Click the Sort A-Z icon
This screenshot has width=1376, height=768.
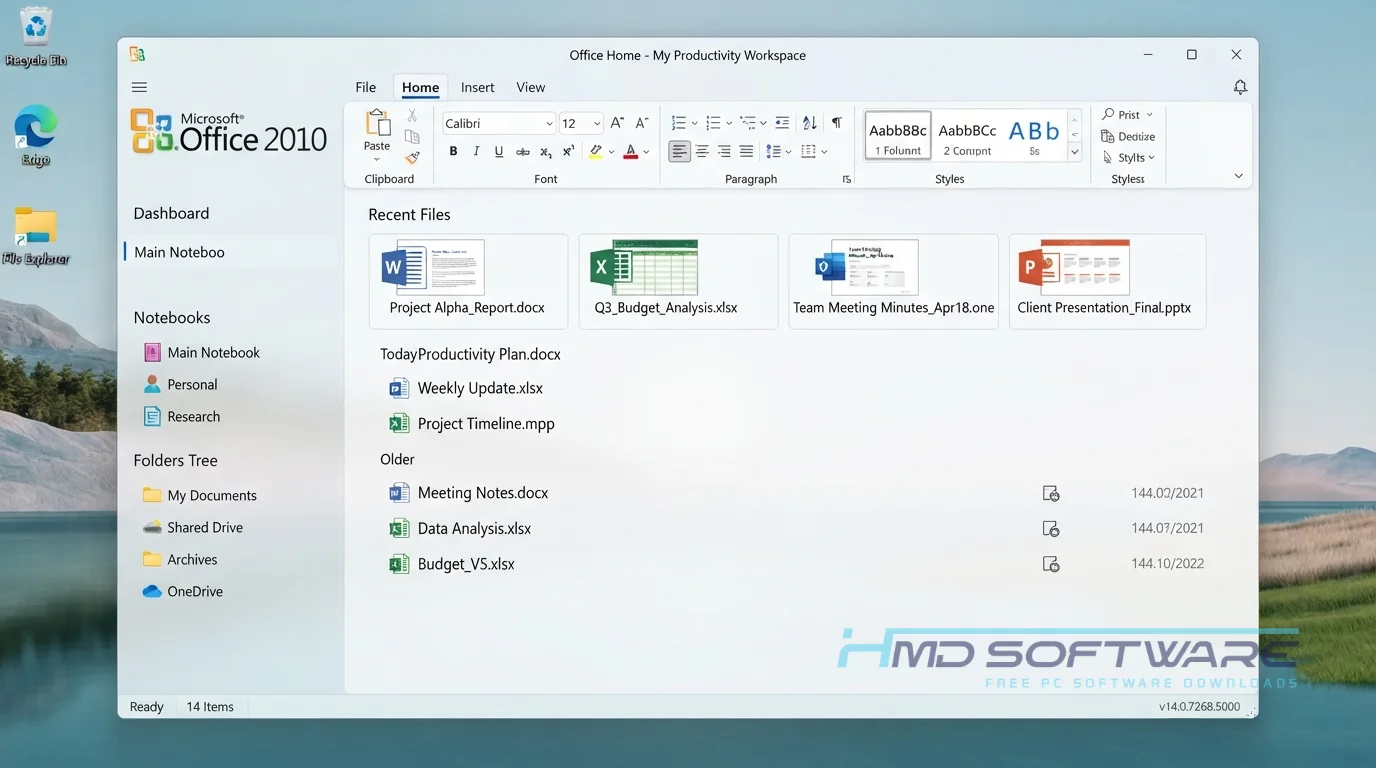coord(810,123)
